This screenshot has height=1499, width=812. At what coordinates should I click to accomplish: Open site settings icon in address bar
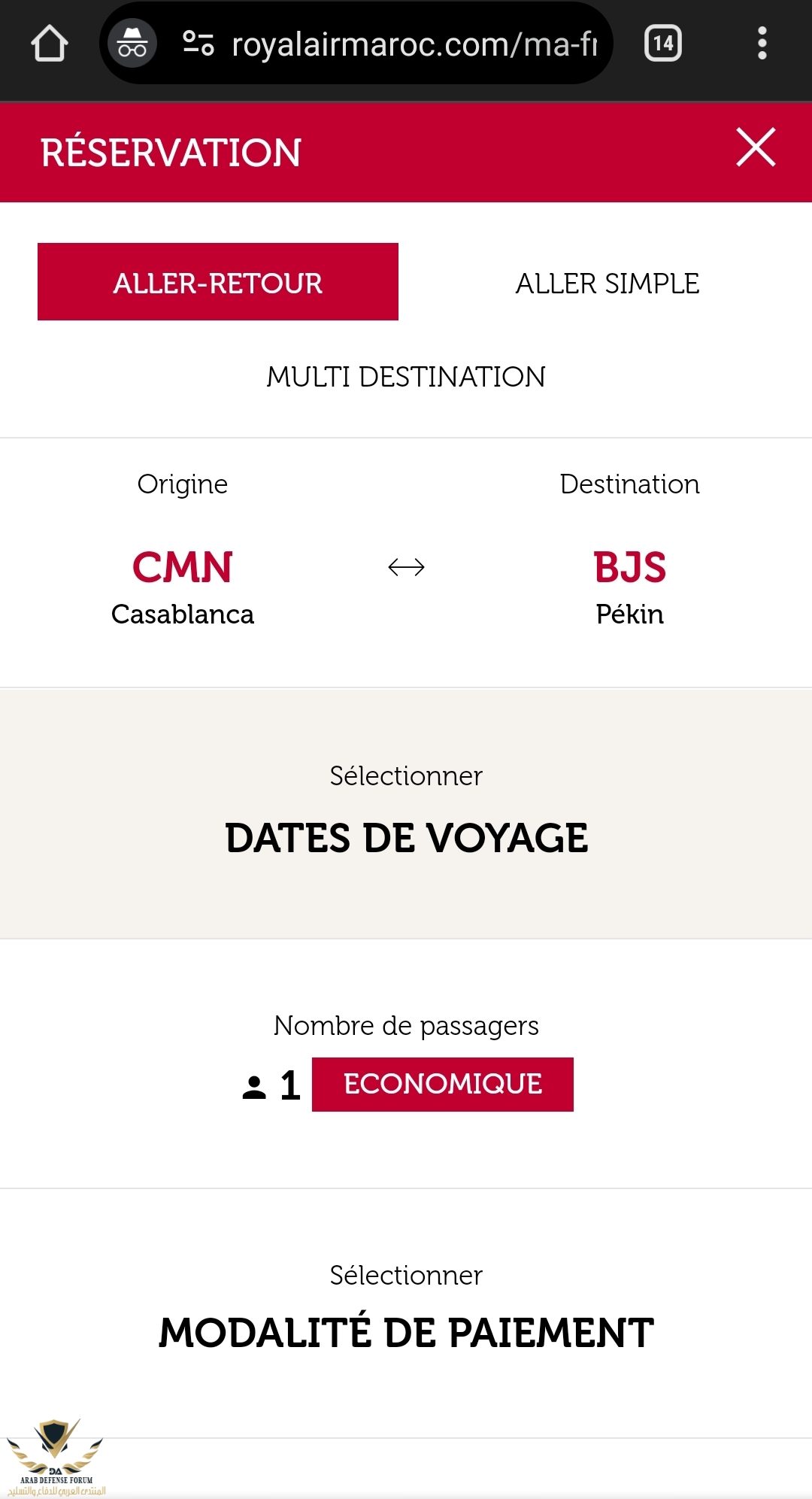[198, 44]
